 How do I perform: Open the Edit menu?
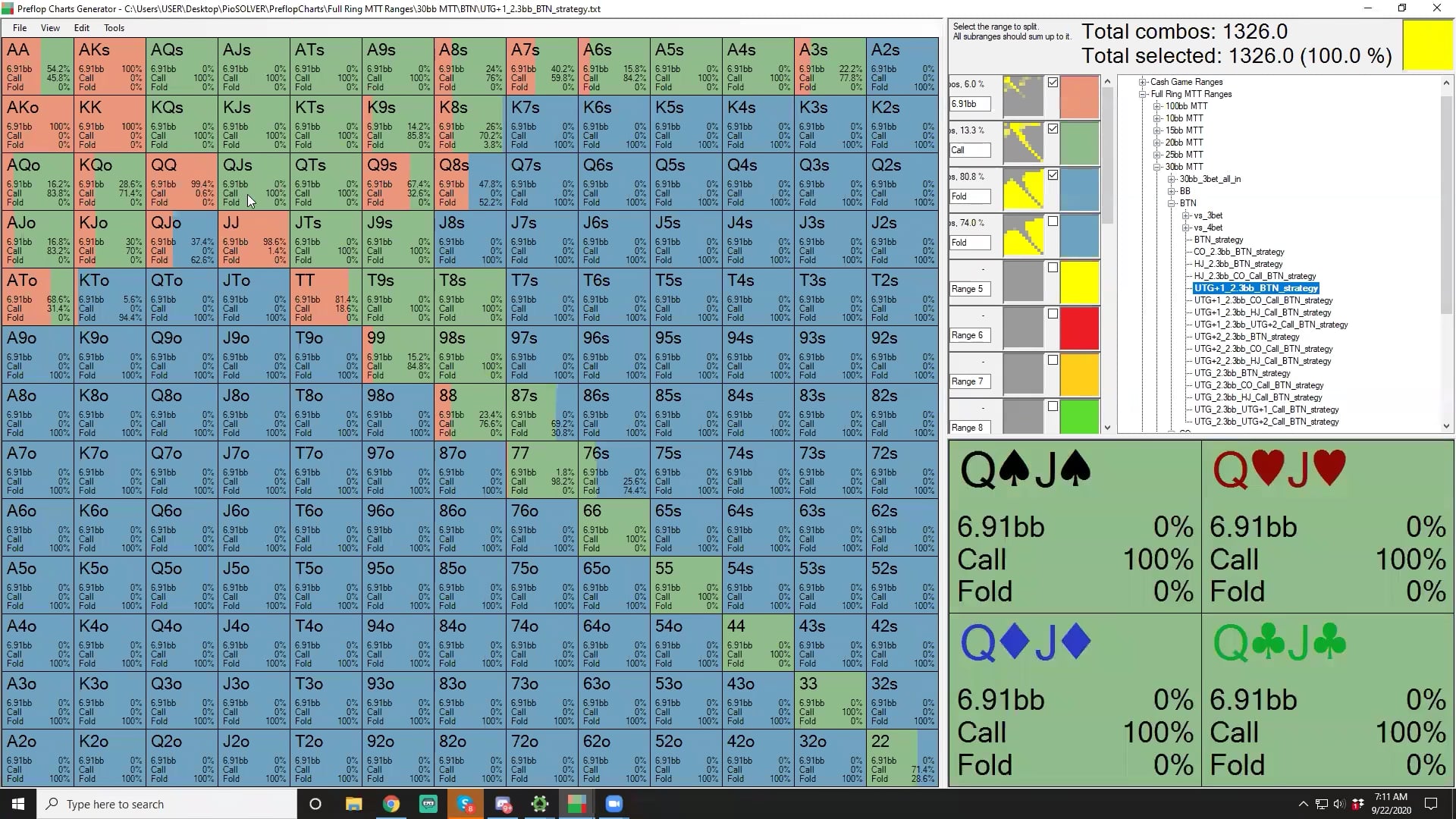81,28
